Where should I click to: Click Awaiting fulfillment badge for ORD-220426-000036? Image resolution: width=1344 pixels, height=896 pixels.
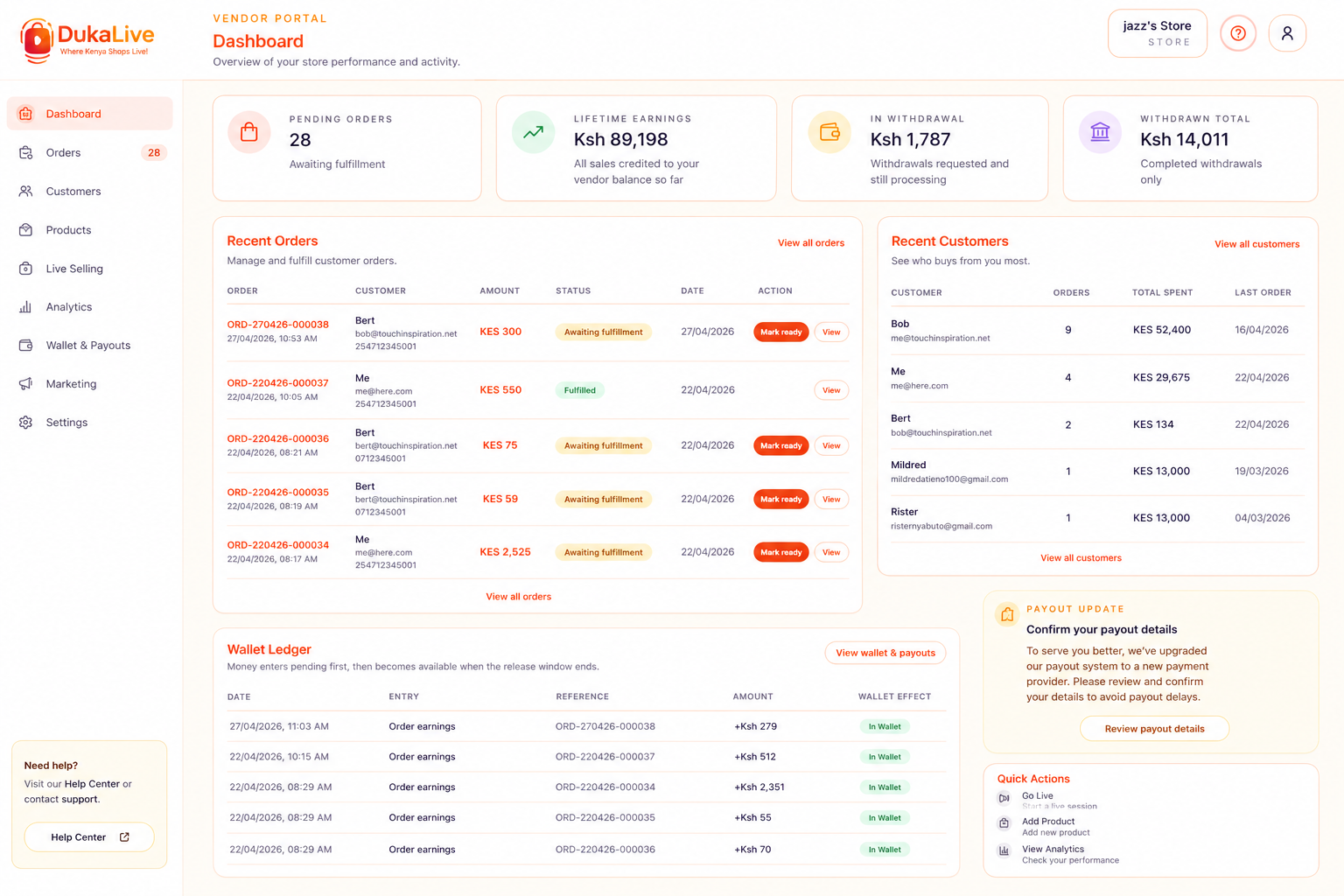point(603,445)
